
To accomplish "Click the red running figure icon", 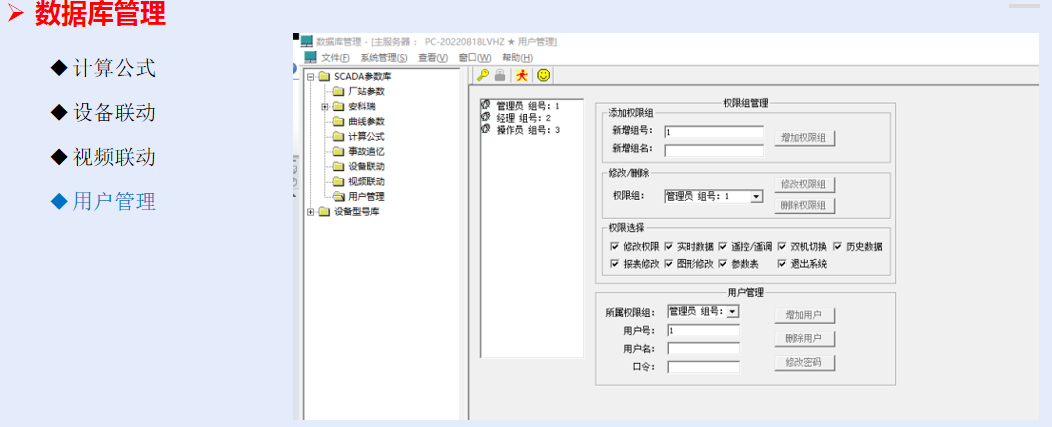I will coord(521,75).
